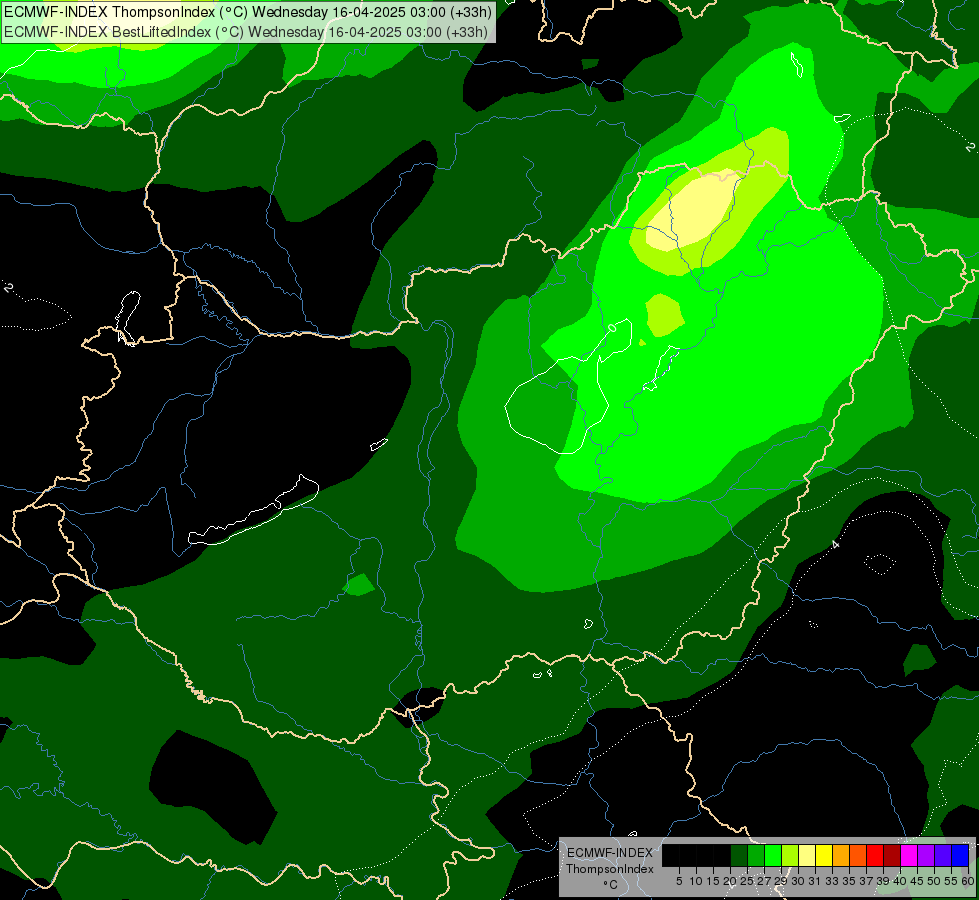This screenshot has width=979, height=900.
Task: Click the legend tick value 29
Action: point(782,881)
